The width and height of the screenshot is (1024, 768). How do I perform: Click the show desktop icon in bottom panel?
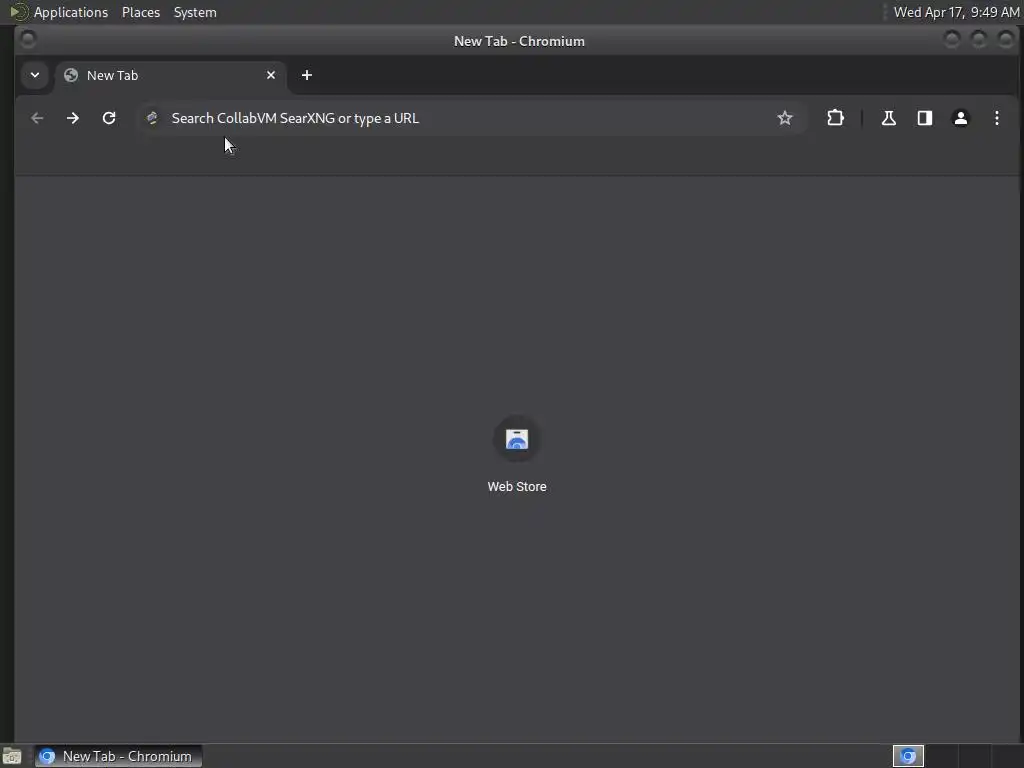12,756
